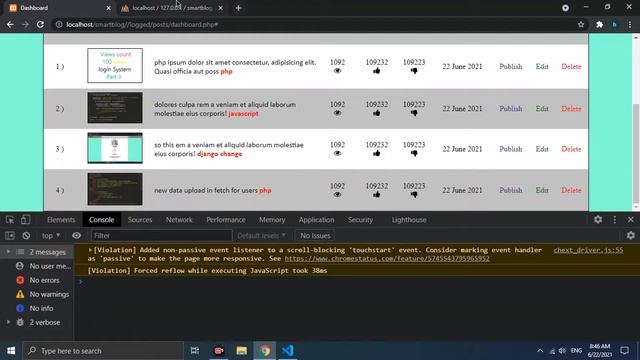Open File Explorer from the taskbar

[x=242, y=351]
